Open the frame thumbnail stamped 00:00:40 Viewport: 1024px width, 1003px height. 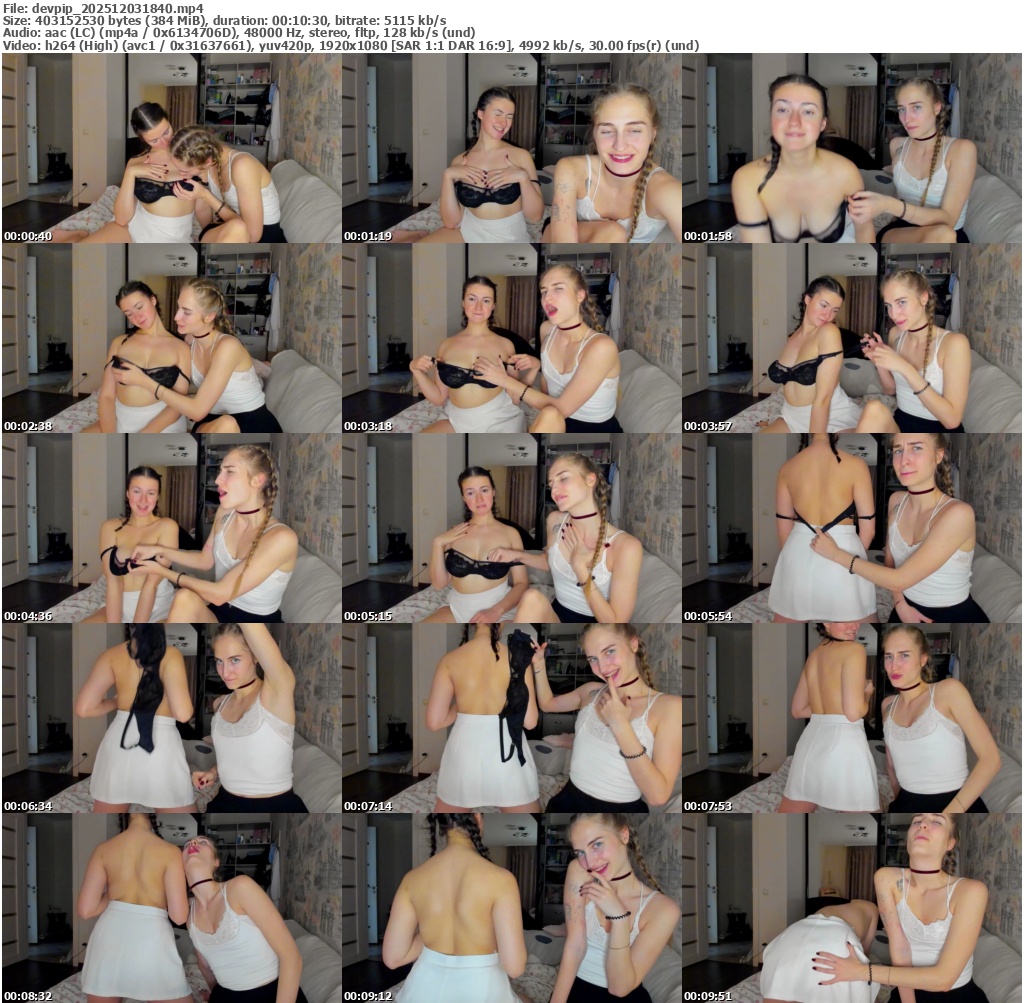(172, 148)
